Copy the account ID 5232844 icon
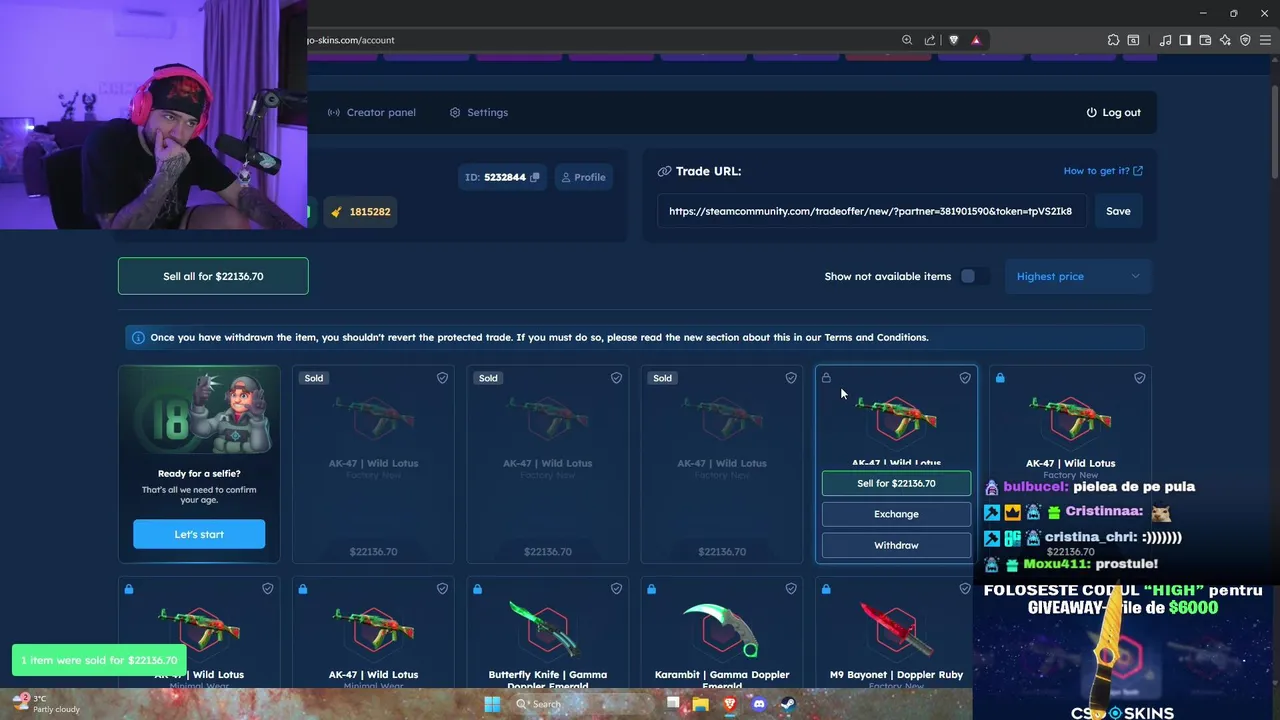This screenshot has height=720, width=1280. 535,177
